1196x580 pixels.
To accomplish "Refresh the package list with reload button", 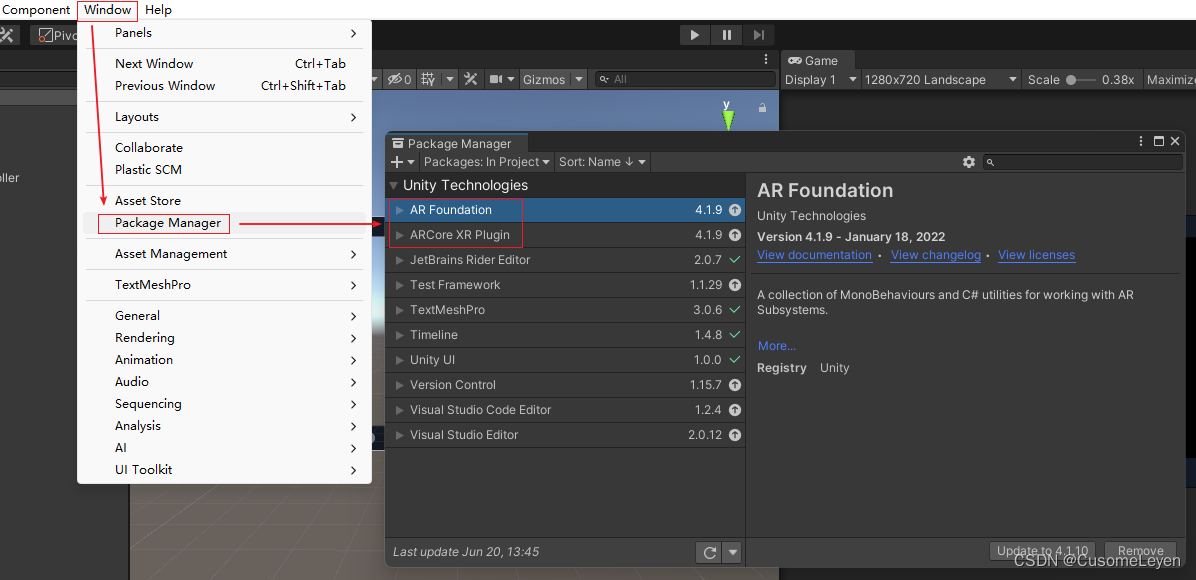I will pyautogui.click(x=709, y=552).
